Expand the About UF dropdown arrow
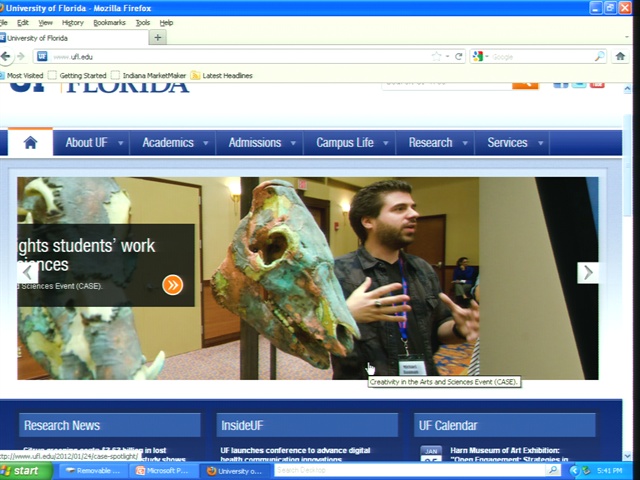The image size is (640, 480). tap(120, 143)
